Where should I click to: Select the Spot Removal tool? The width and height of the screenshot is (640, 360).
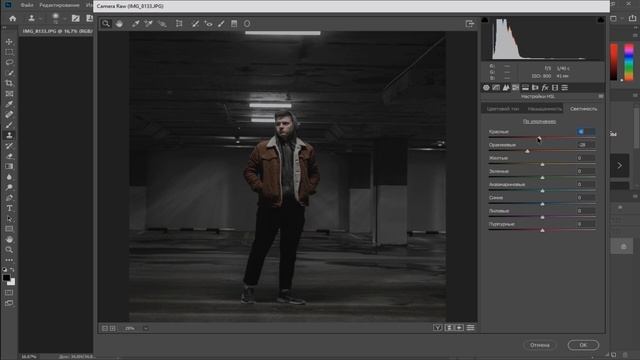(196, 24)
